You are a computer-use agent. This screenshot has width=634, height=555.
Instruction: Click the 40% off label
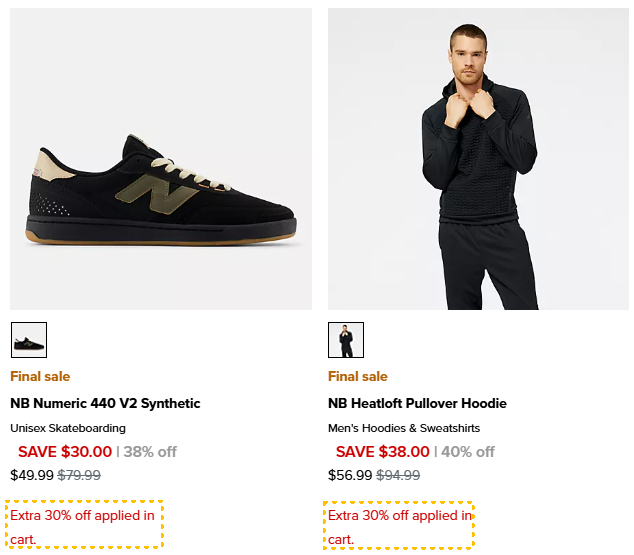(468, 452)
